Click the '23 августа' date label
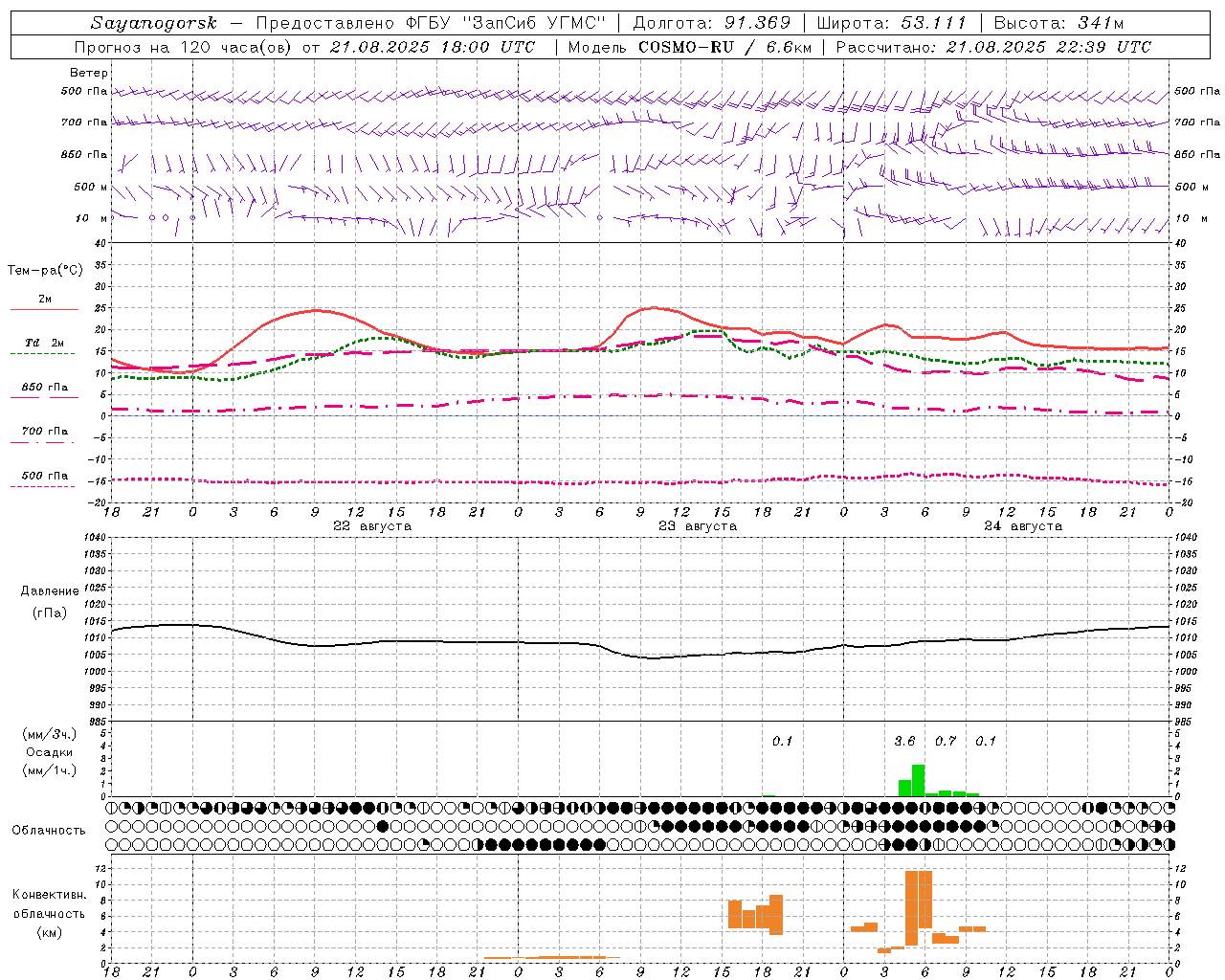Viewport: 1225px width, 980px height. [x=697, y=525]
